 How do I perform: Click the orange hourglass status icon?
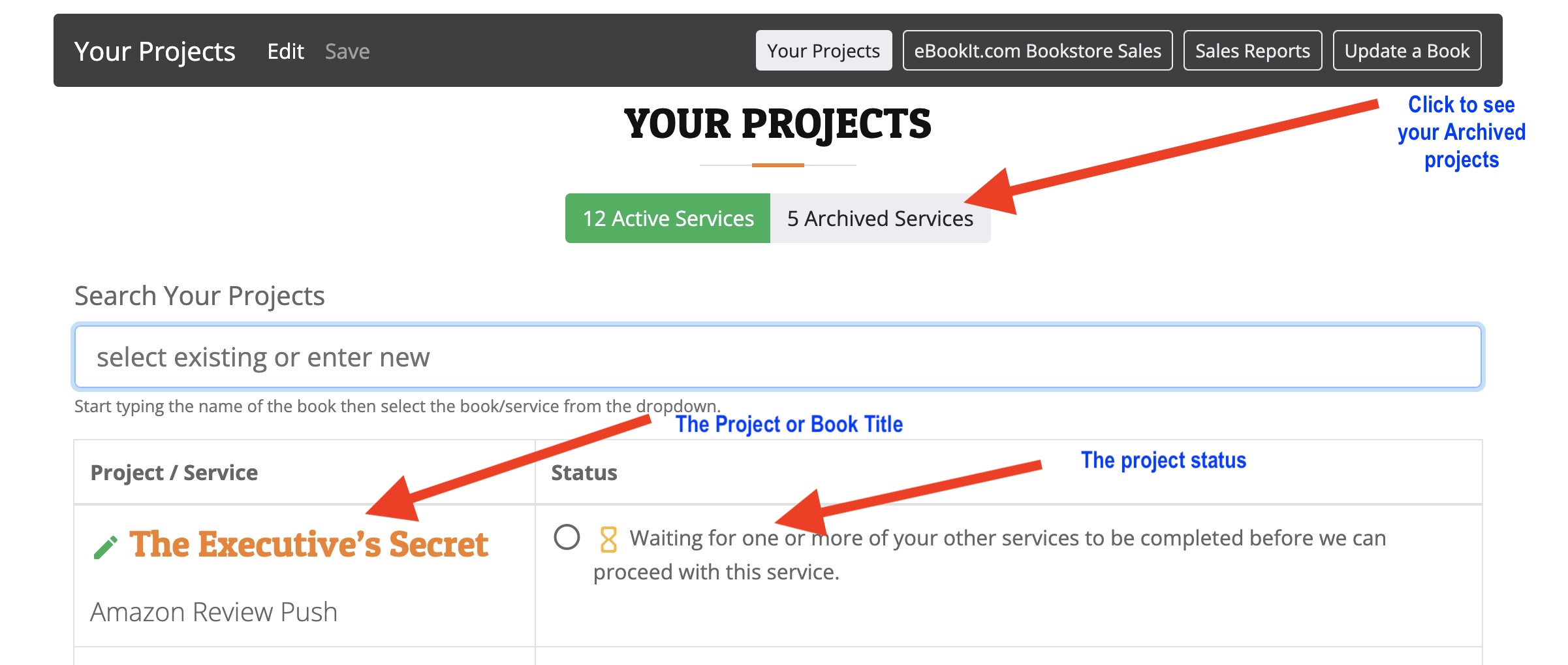(608, 540)
